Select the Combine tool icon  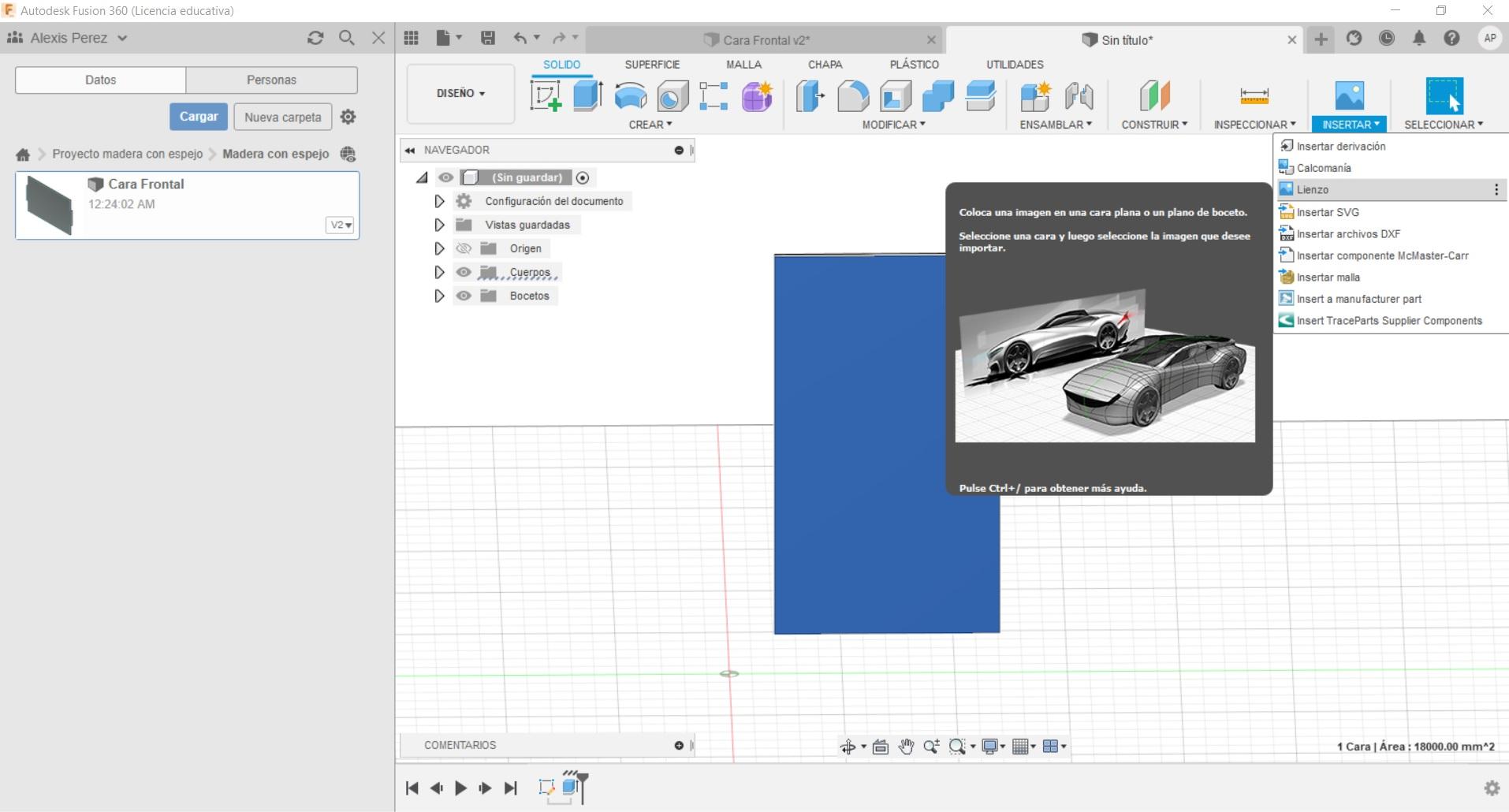tap(938, 96)
